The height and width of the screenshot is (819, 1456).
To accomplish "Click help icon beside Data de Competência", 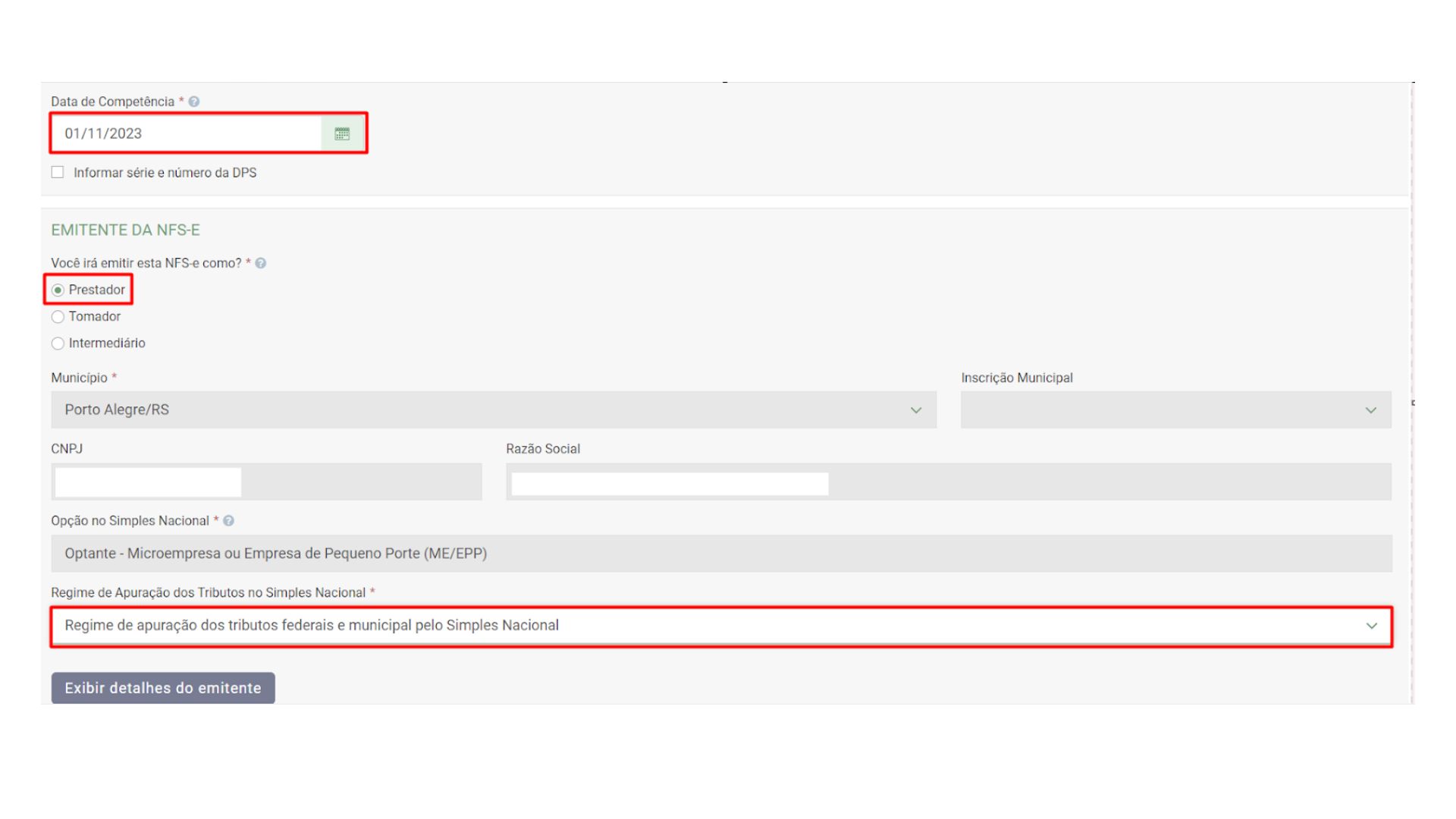I will 194,102.
